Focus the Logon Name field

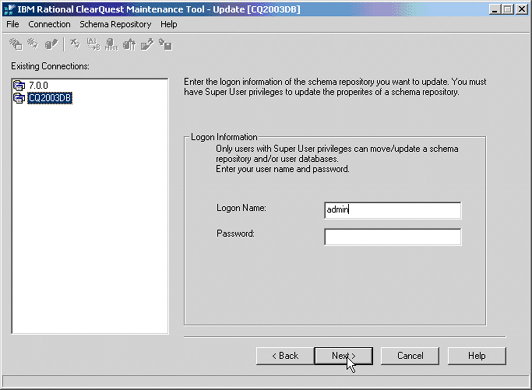pyautogui.click(x=393, y=210)
